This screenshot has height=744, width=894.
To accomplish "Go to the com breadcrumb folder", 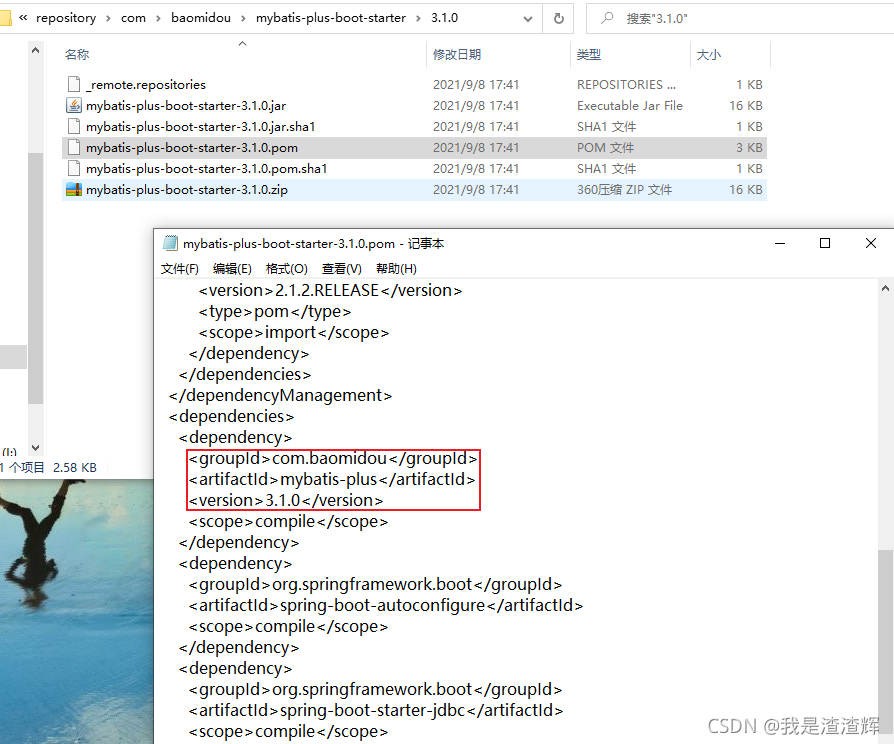I will (133, 18).
